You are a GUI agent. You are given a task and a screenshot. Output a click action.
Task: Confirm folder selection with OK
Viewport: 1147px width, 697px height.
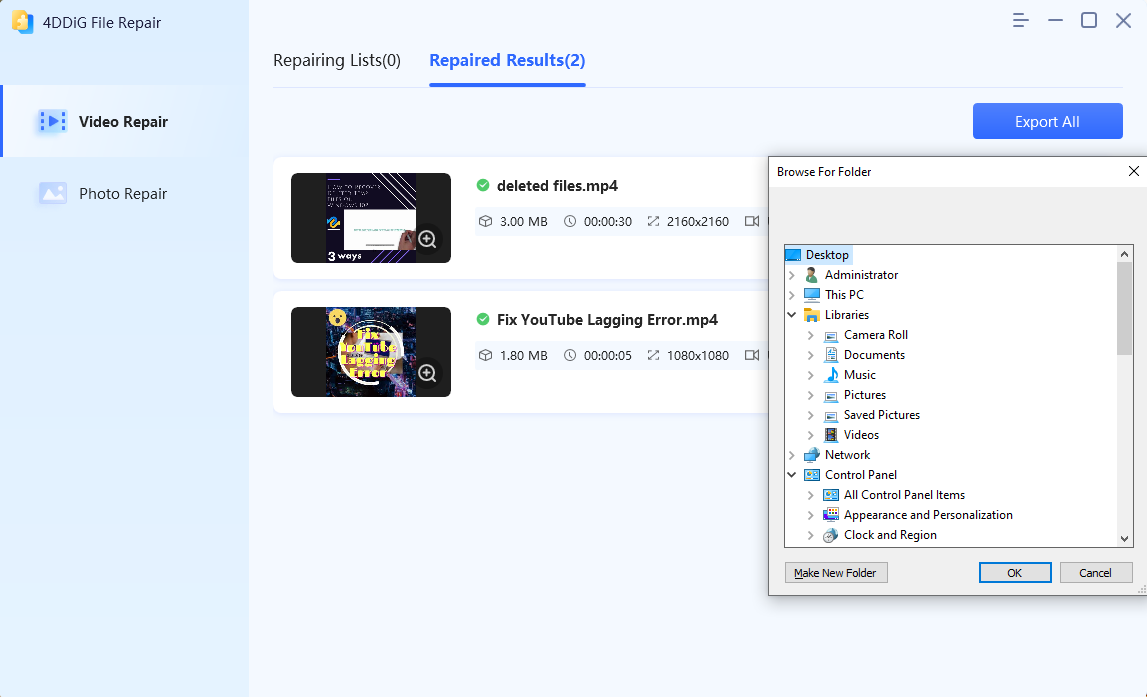click(1015, 573)
